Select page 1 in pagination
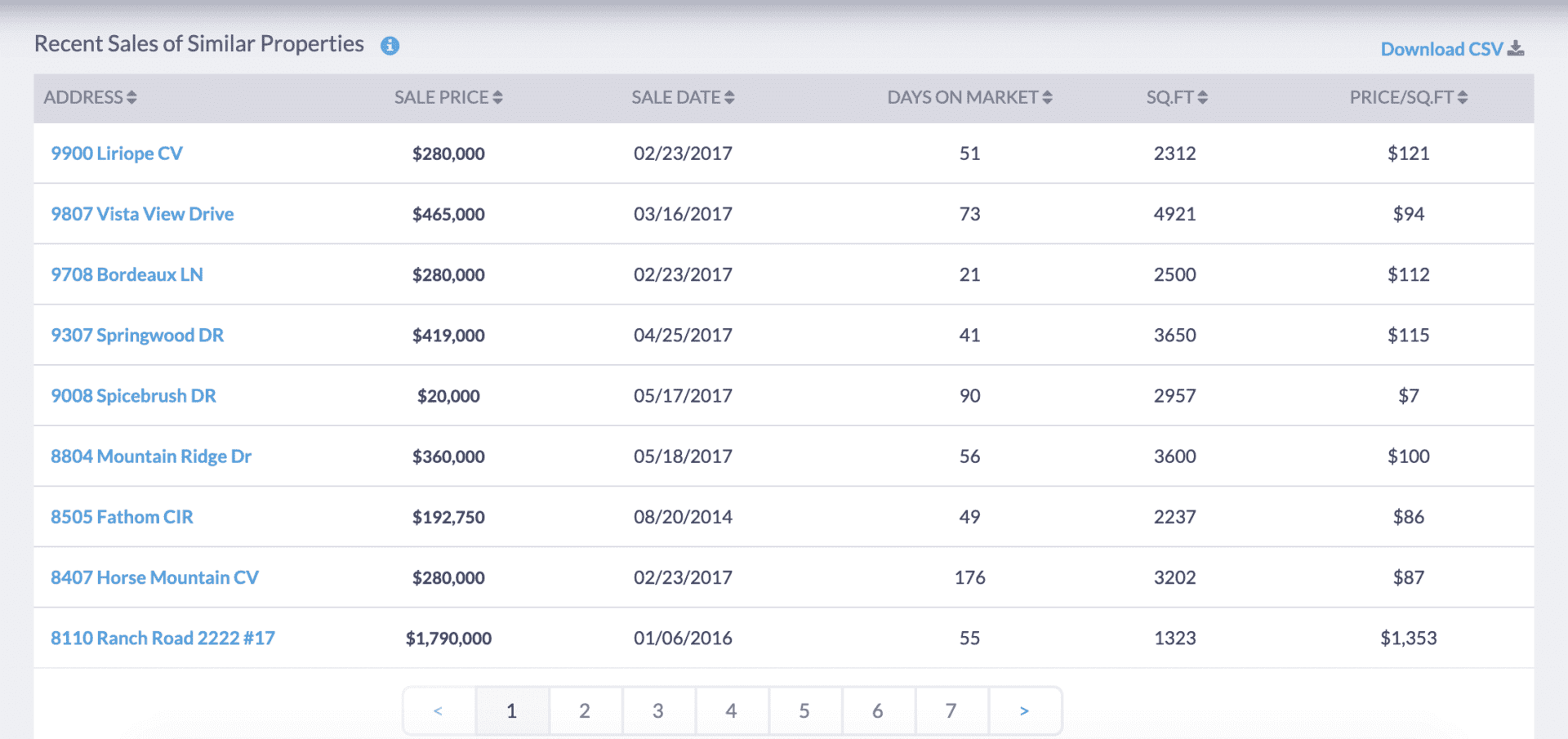This screenshot has width=1568, height=739. [511, 711]
